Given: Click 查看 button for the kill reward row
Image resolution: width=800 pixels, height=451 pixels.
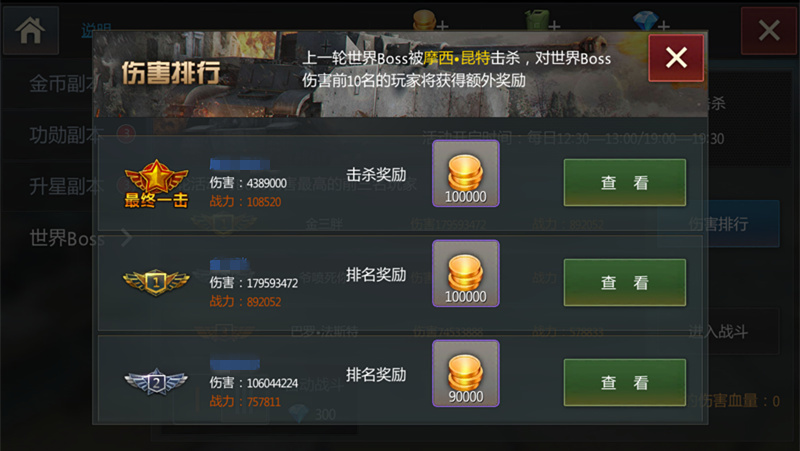Looking at the screenshot, I should (x=624, y=183).
